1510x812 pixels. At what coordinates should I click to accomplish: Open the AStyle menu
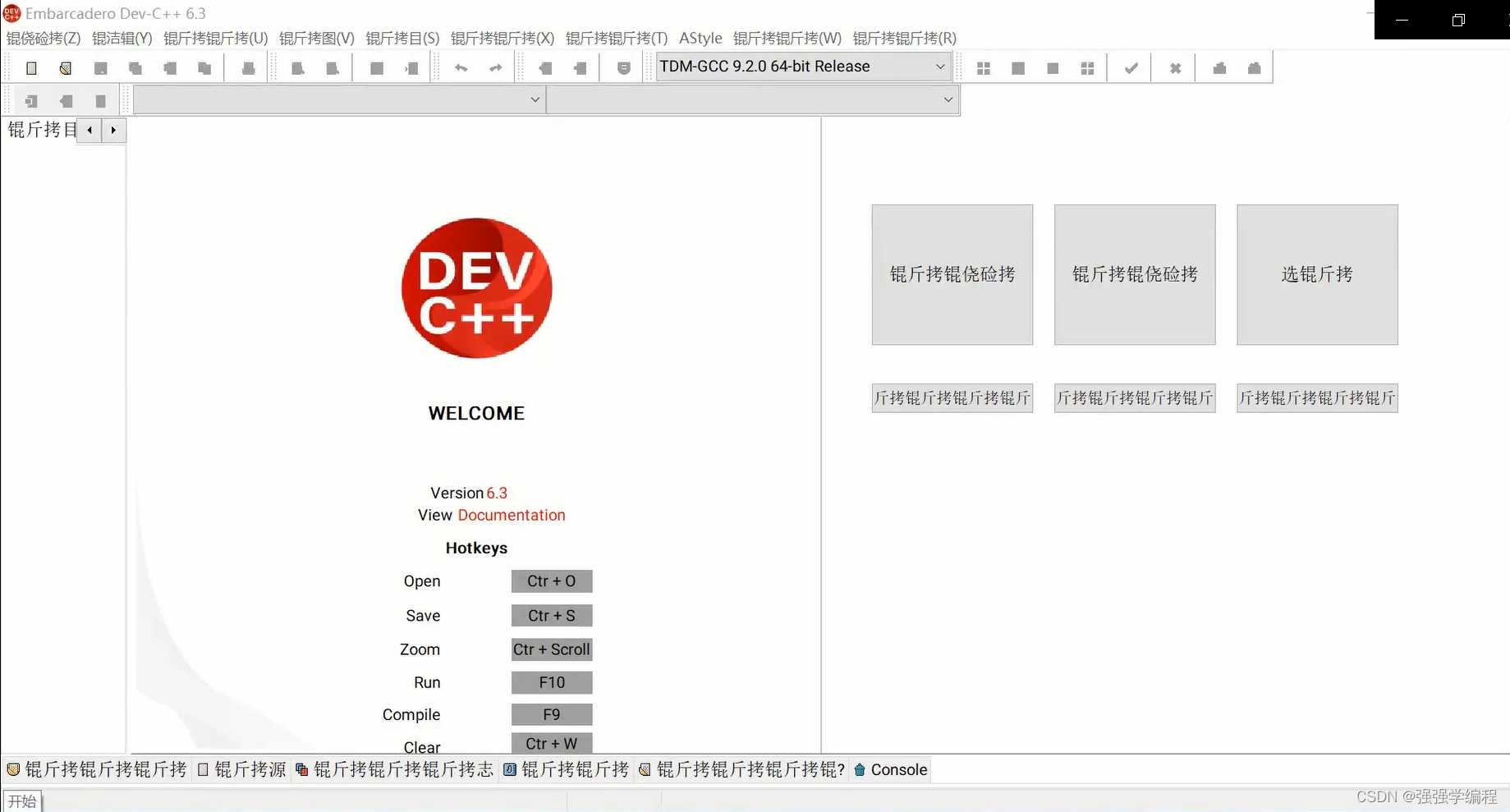pyautogui.click(x=701, y=38)
